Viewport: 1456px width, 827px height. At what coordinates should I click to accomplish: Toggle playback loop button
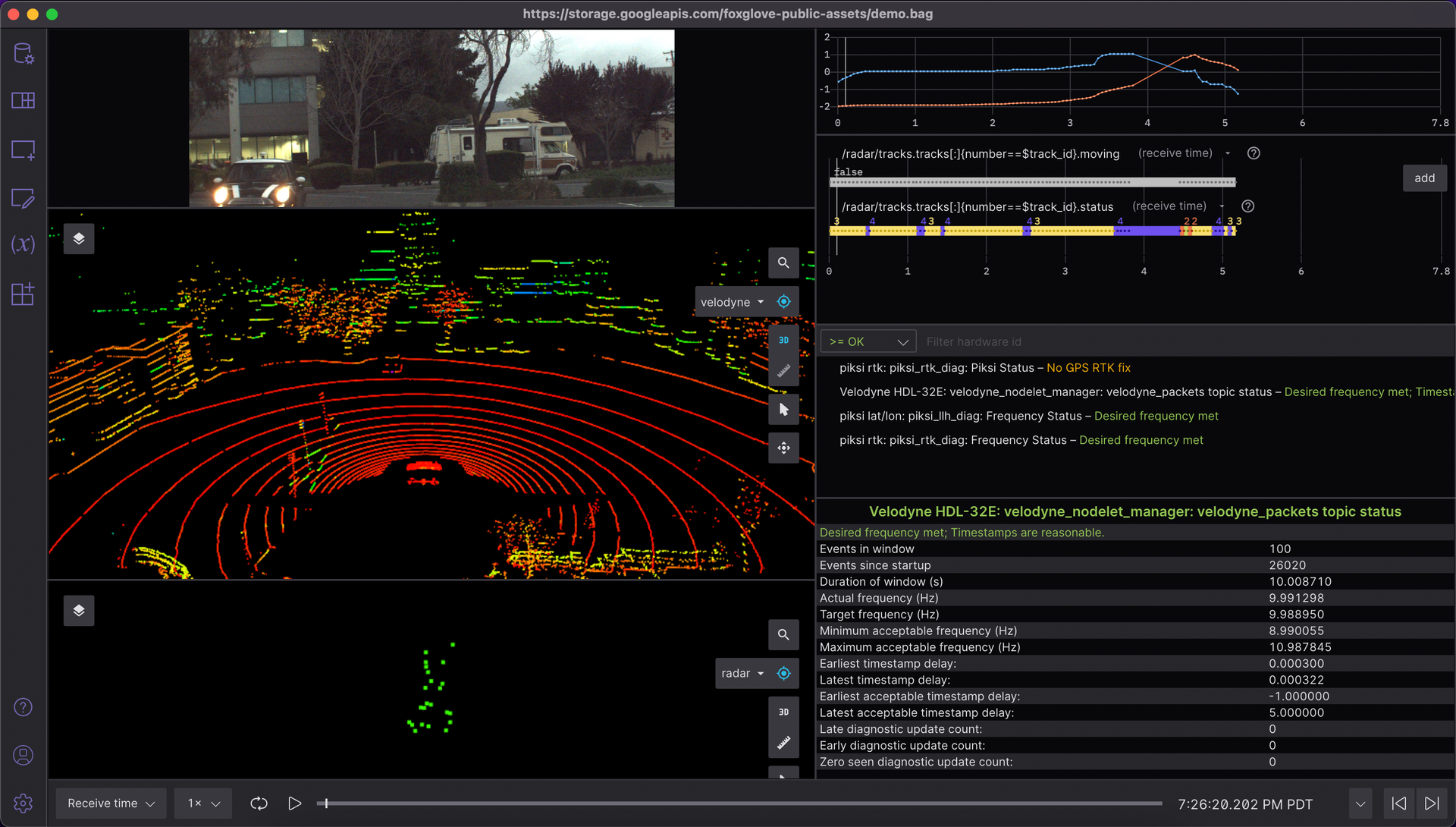click(259, 803)
